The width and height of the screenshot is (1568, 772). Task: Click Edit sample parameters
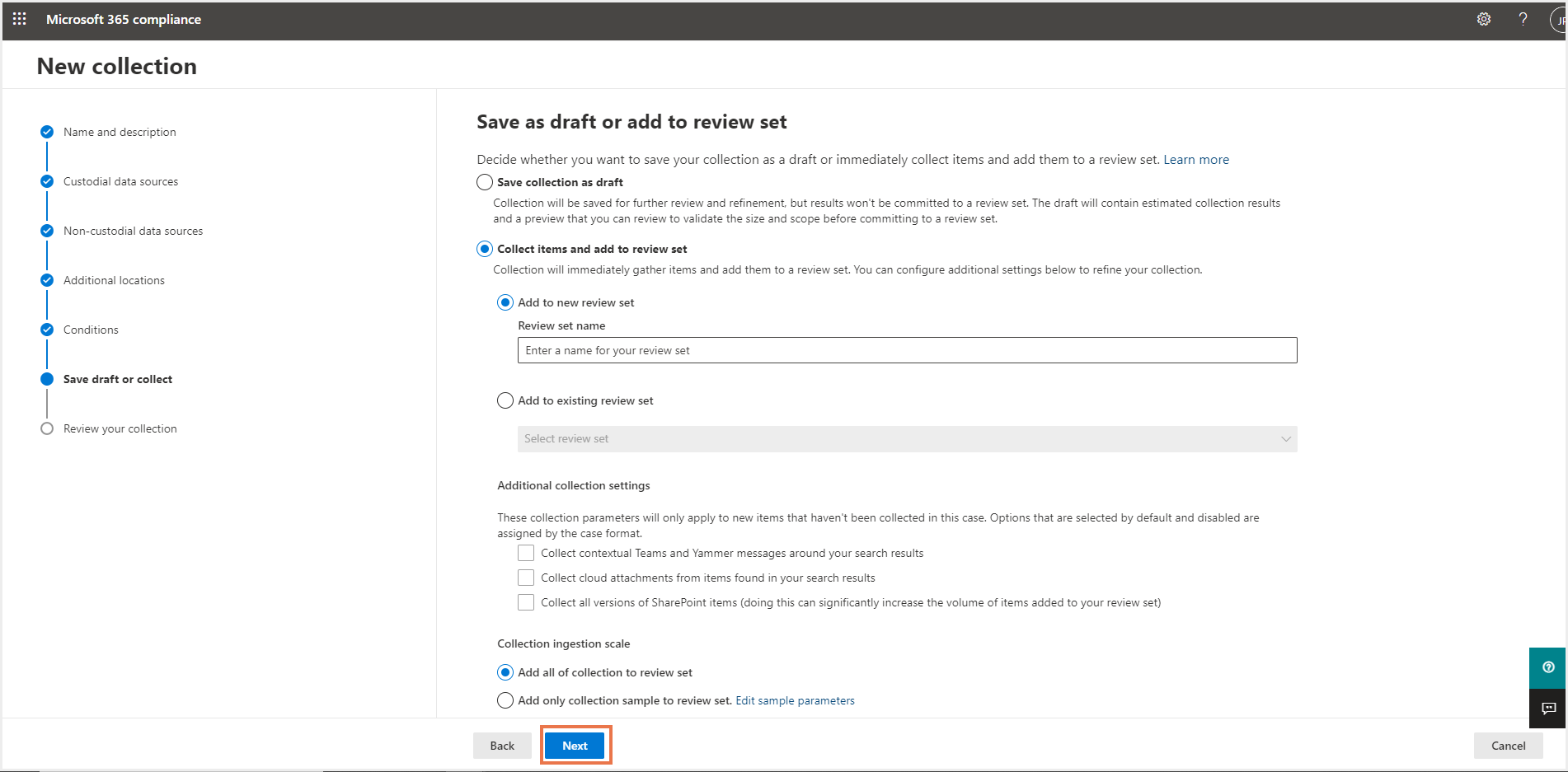[794, 699]
